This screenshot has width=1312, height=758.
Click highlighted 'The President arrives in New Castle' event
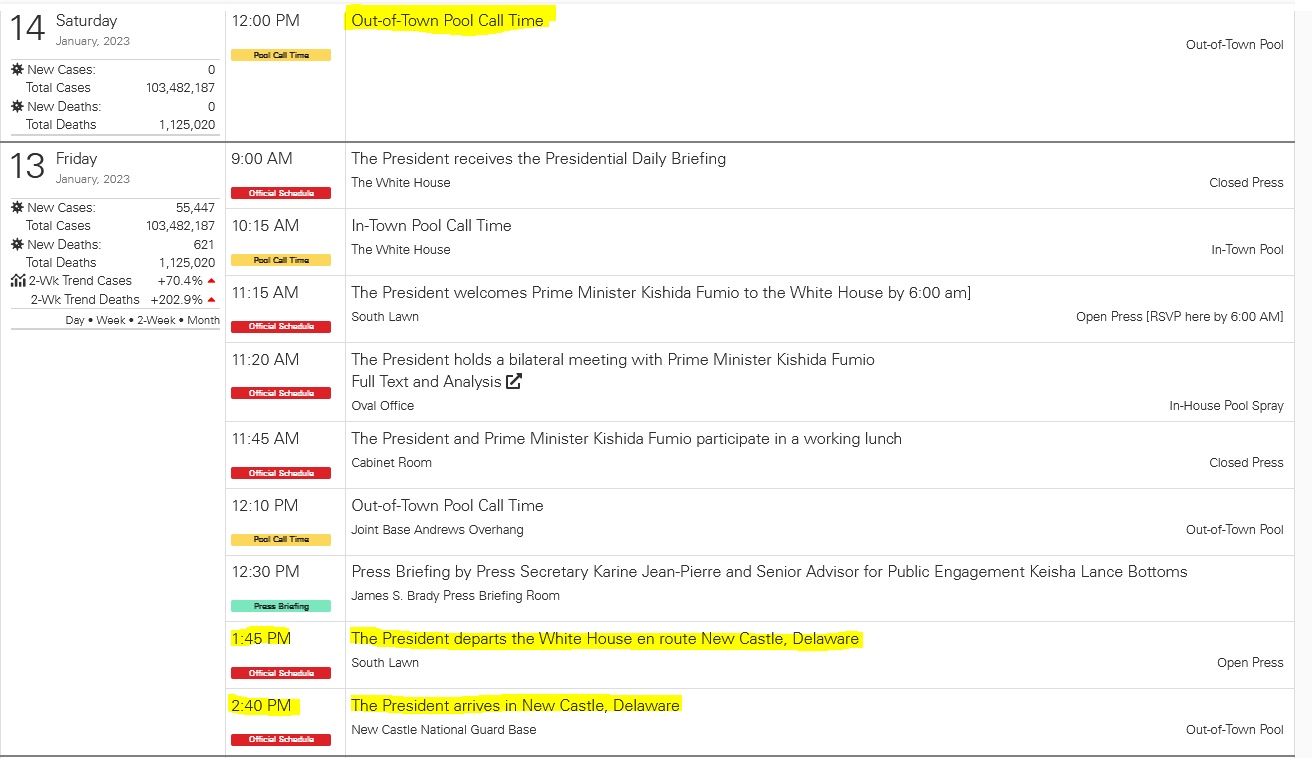coord(515,705)
